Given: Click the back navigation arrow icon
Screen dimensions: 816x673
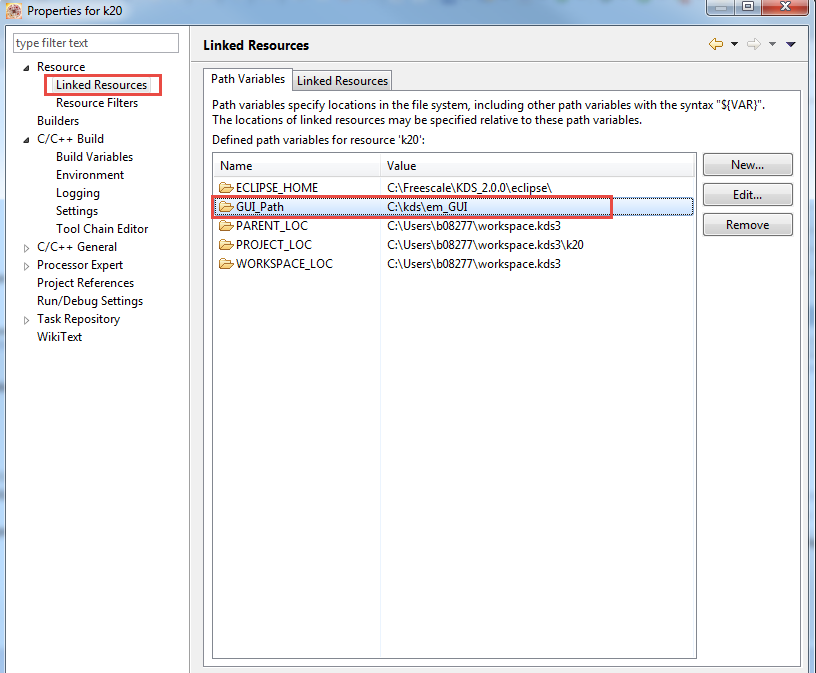Looking at the screenshot, I should [x=716, y=44].
